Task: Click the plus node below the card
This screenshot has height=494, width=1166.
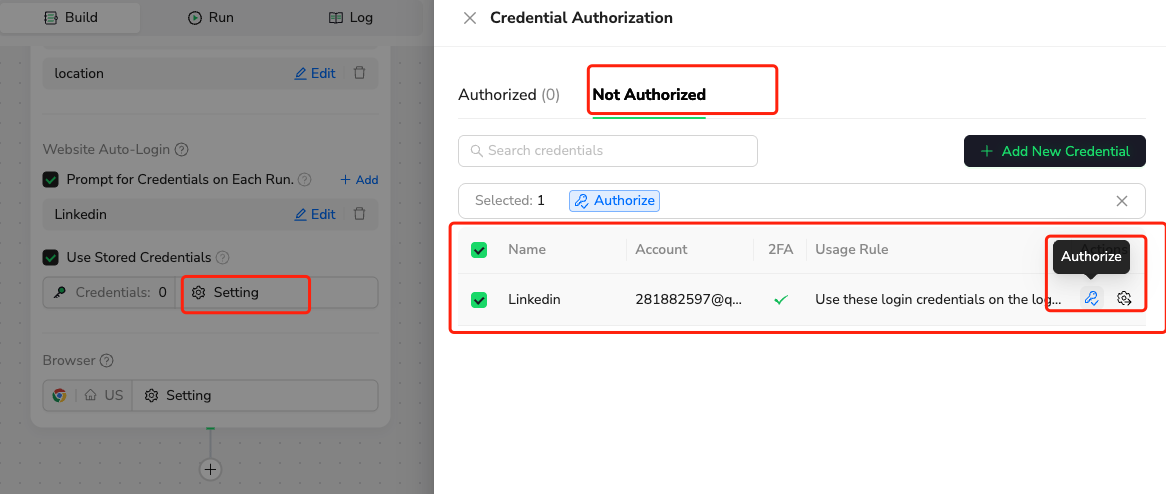Action: (210, 469)
